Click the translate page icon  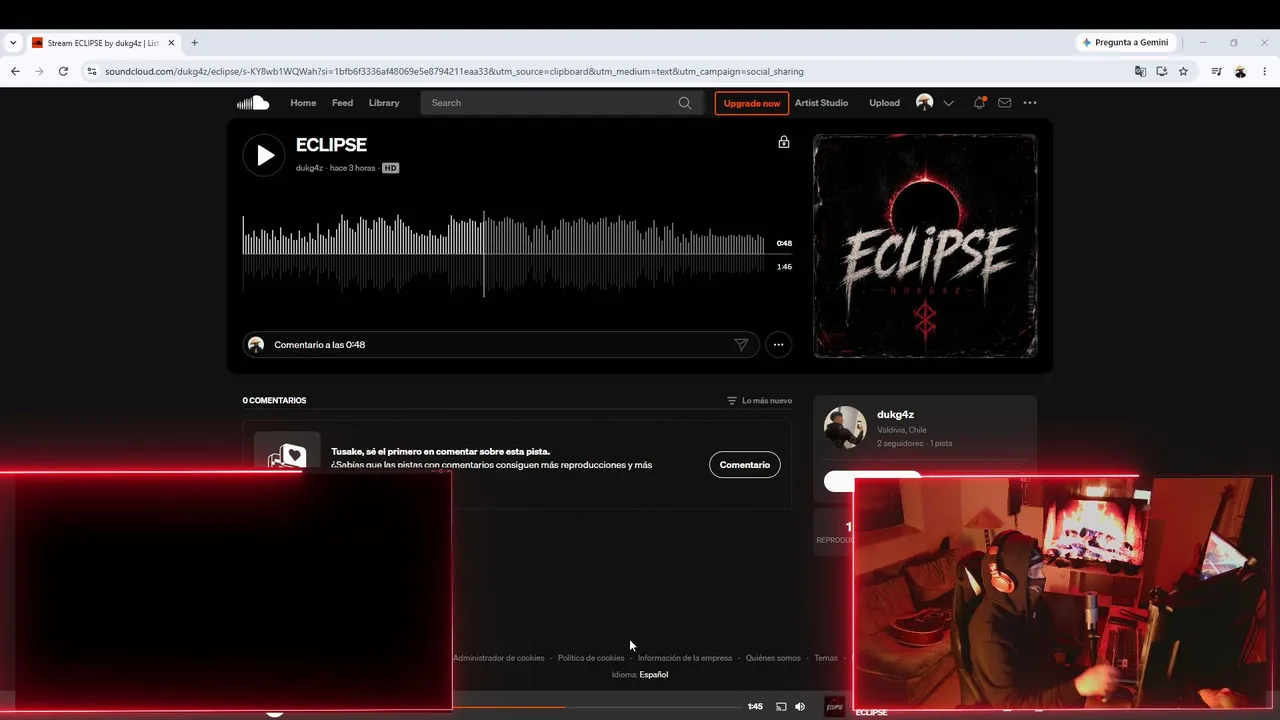[x=1140, y=71]
